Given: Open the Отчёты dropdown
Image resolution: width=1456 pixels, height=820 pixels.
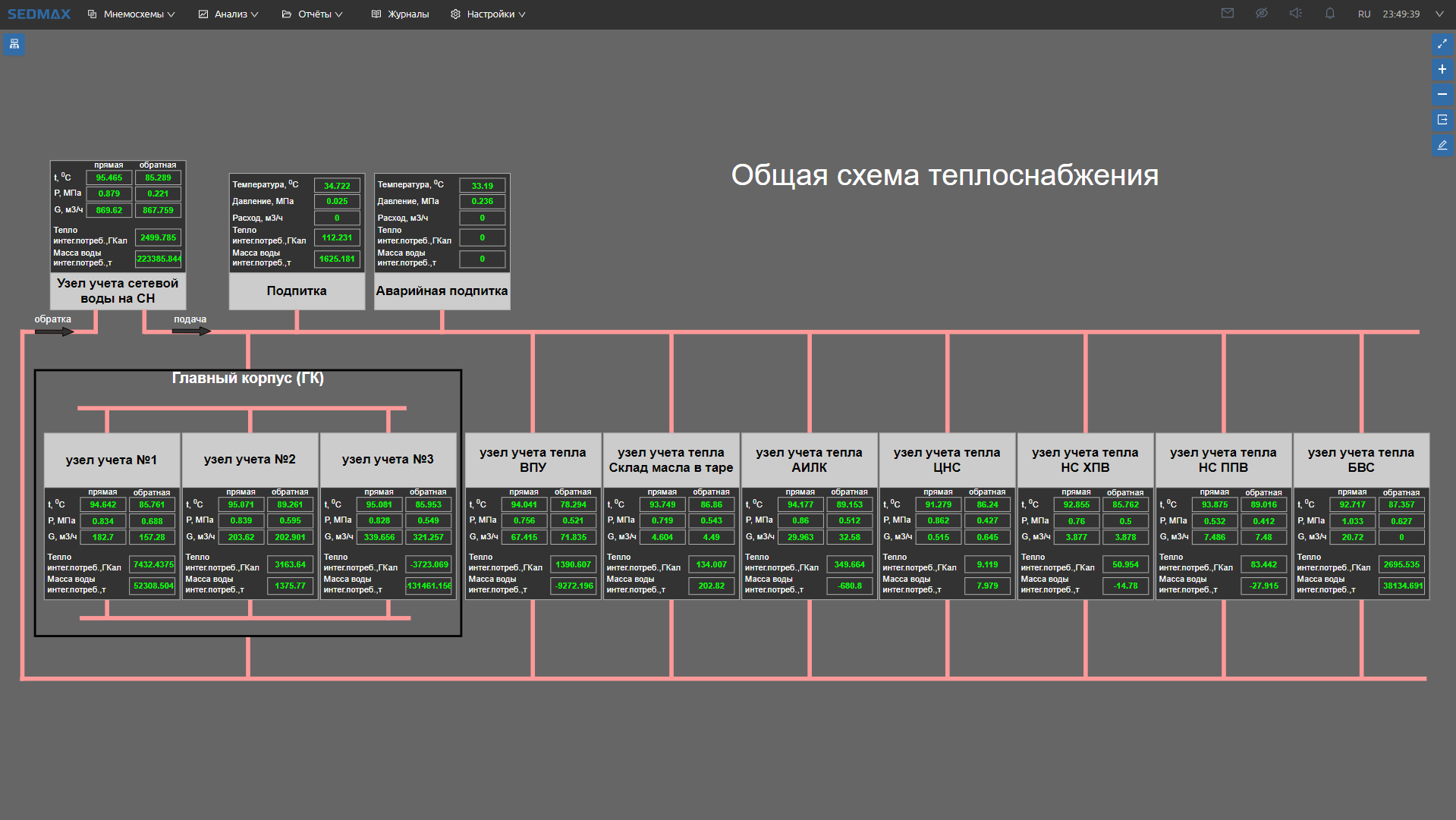Looking at the screenshot, I should click(x=312, y=14).
